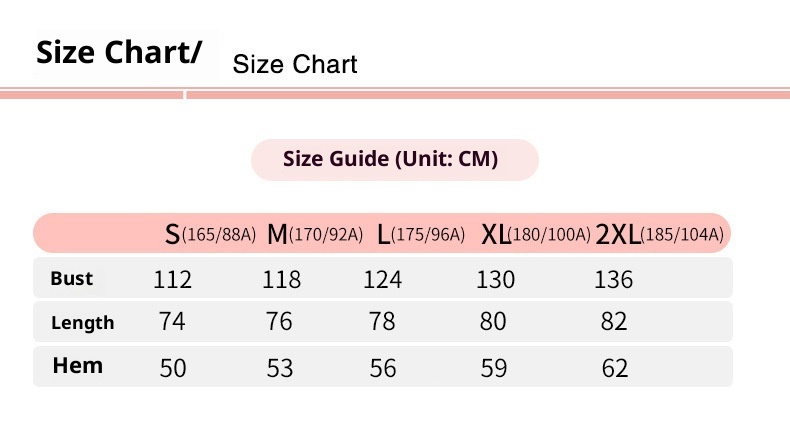The width and height of the screenshot is (790, 428).
Task: Select length value 76 for size M
Action: tap(279, 322)
